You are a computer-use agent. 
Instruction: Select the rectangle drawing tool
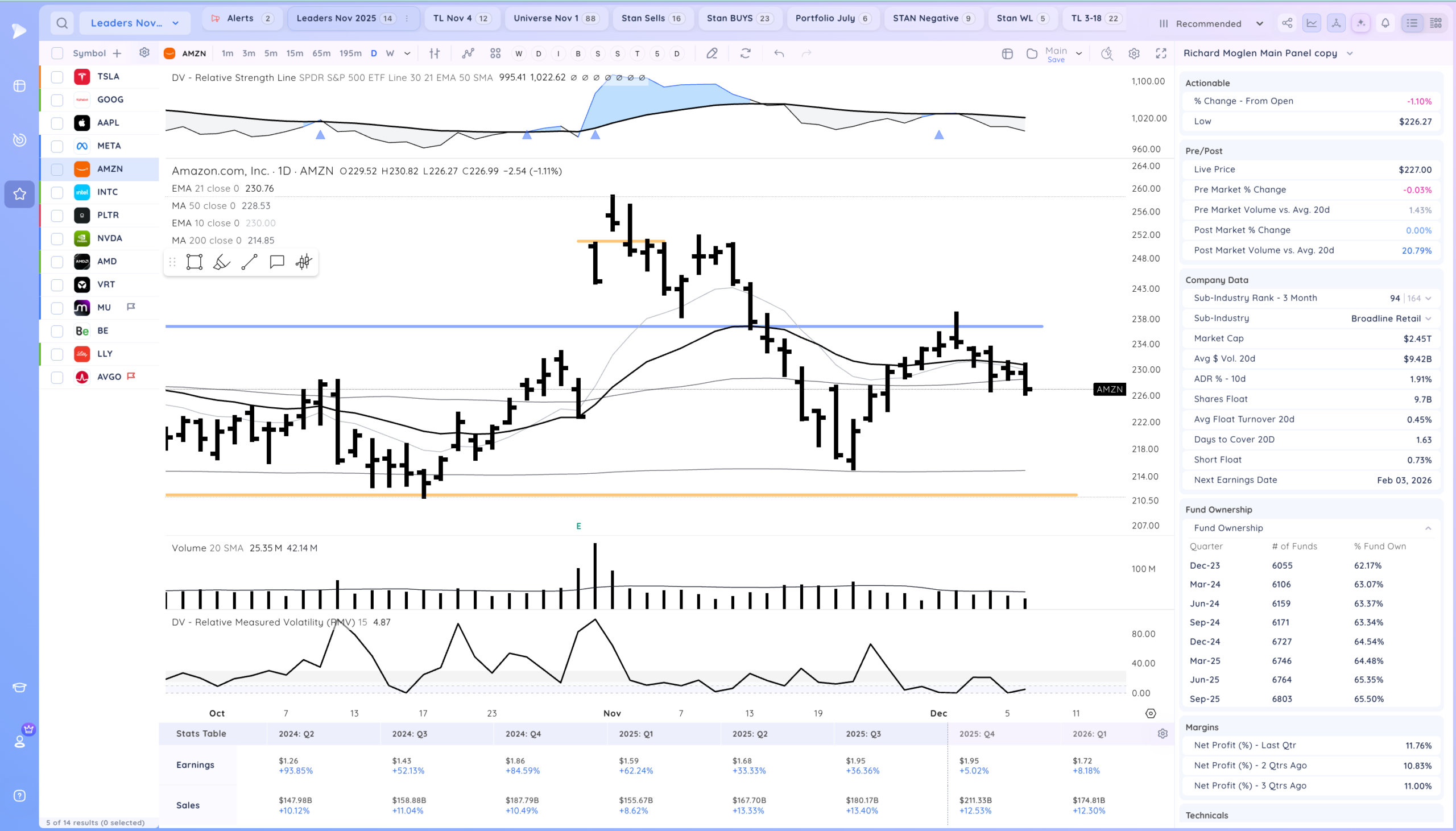pos(194,262)
